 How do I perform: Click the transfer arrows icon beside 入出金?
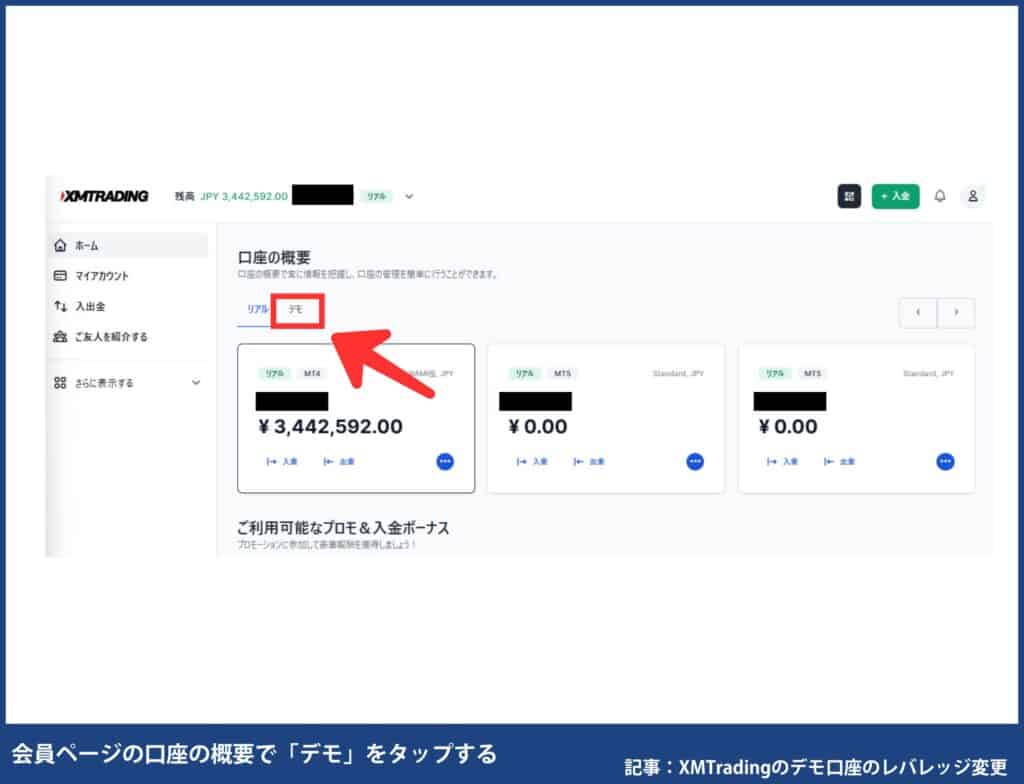[x=60, y=306]
